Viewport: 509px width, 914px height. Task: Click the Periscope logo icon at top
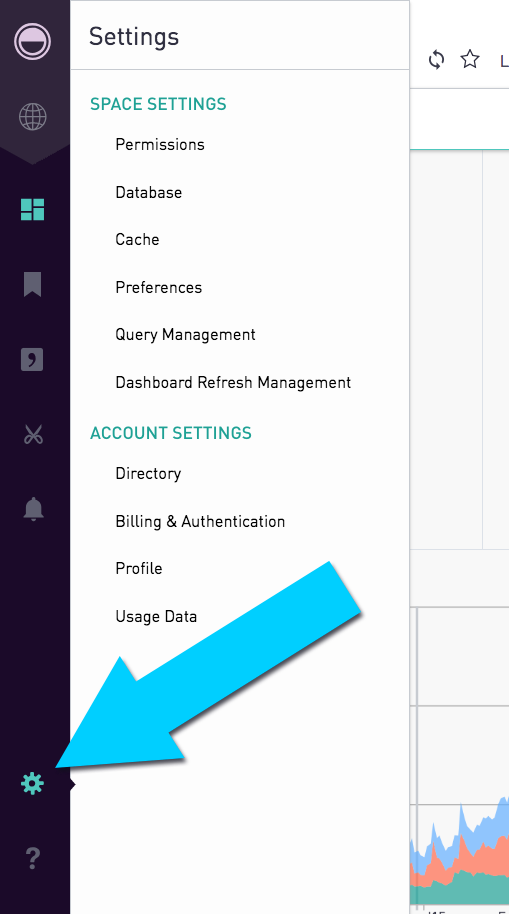33,41
